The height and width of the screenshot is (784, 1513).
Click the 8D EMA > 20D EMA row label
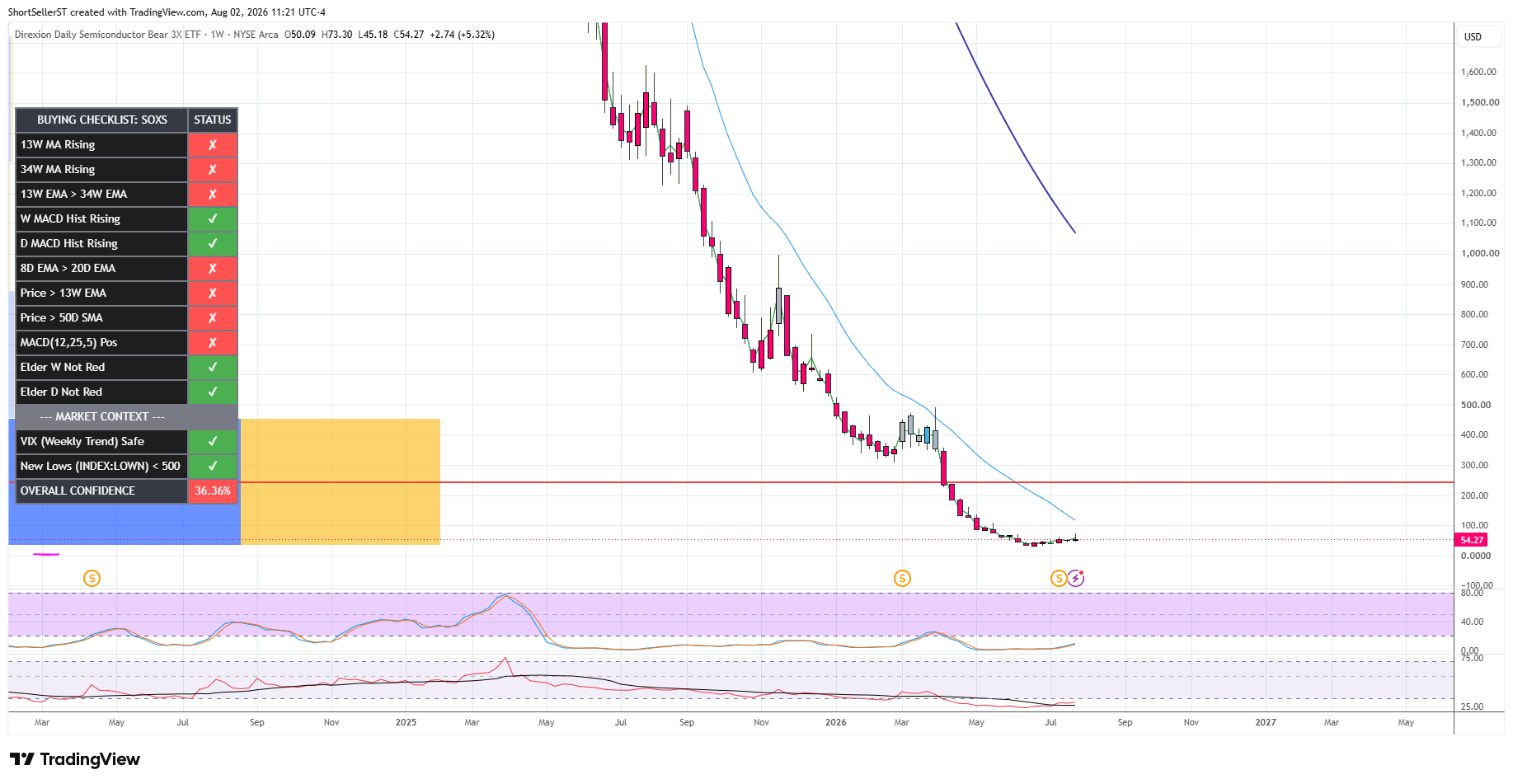68,268
